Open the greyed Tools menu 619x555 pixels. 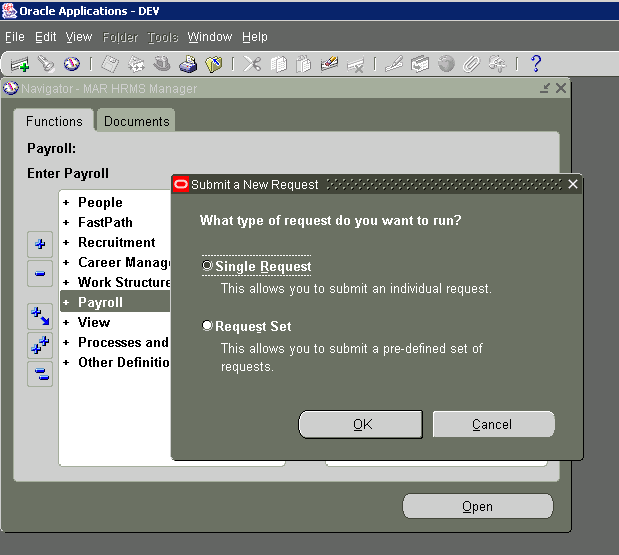click(x=163, y=38)
